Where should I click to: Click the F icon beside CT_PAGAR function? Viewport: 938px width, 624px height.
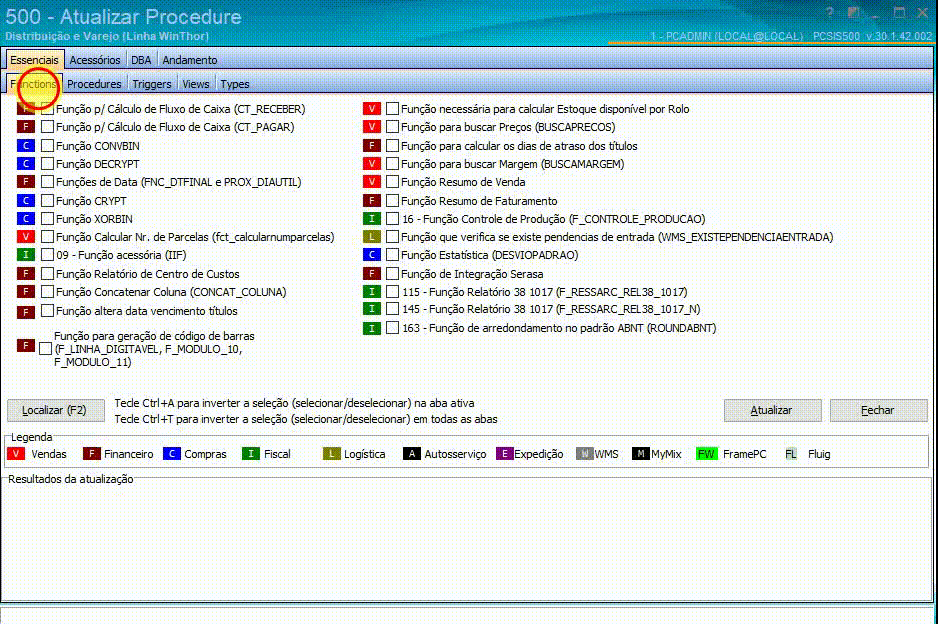click(x=26, y=127)
